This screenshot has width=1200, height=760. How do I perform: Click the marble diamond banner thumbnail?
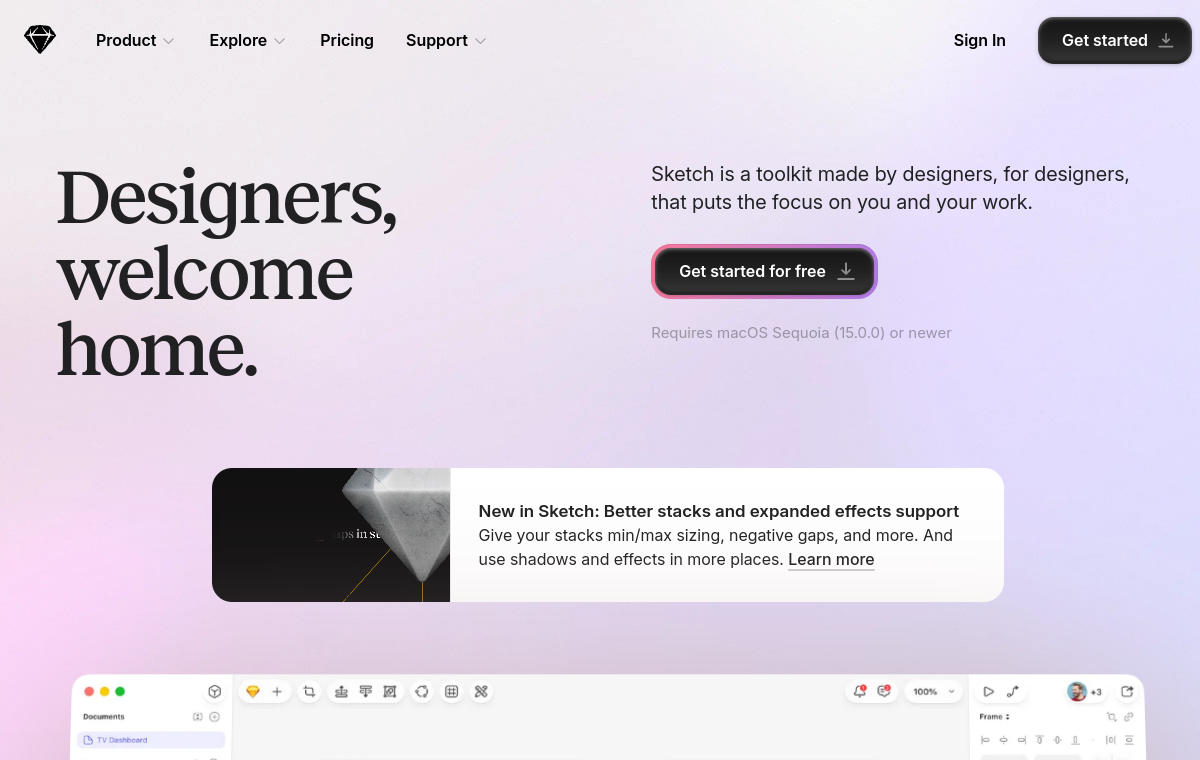click(x=331, y=535)
